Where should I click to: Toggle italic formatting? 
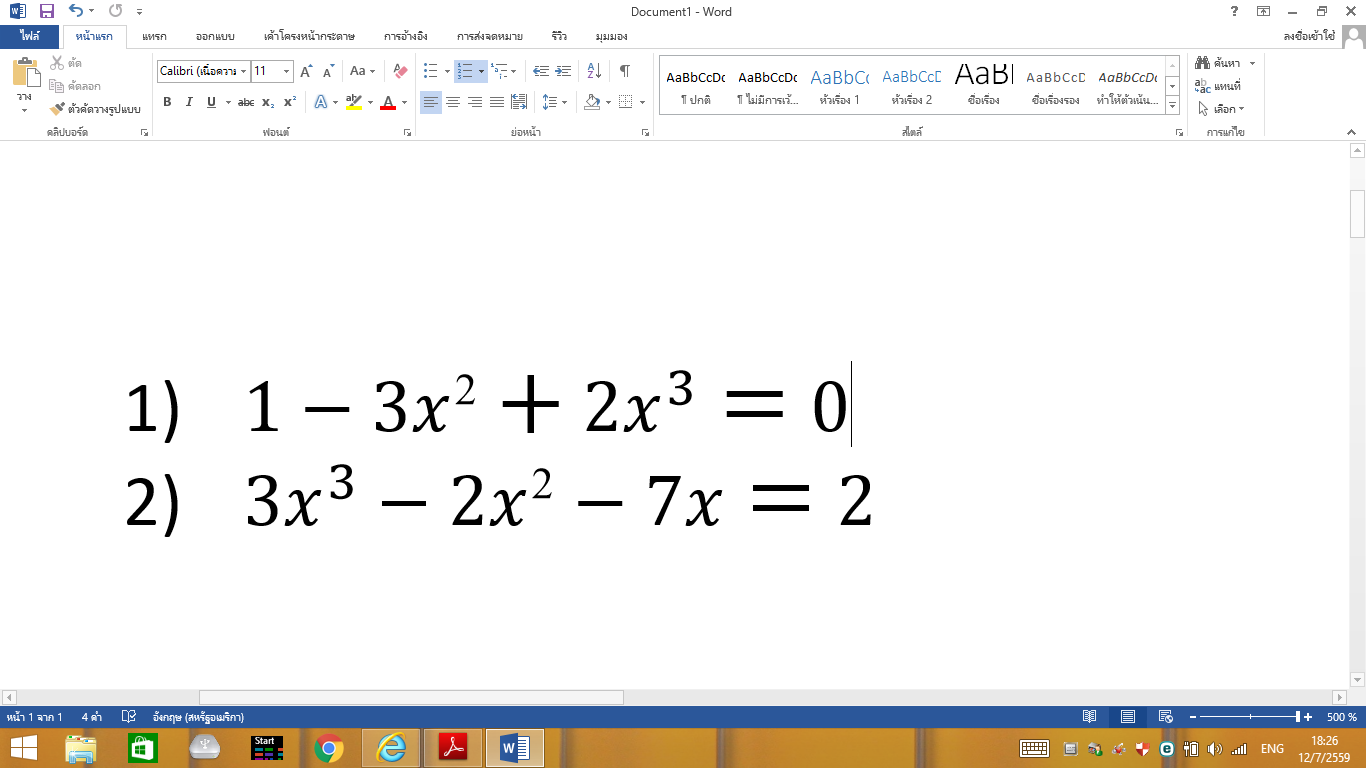189,102
